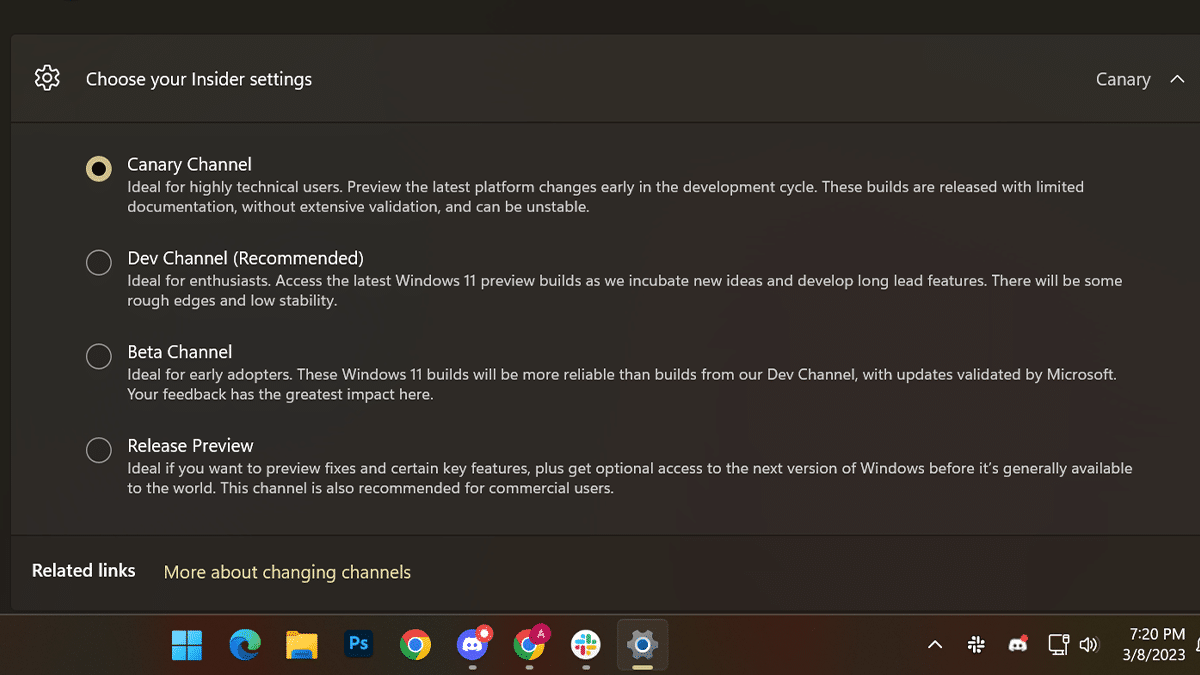Open File Explorer from the taskbar

(301, 645)
